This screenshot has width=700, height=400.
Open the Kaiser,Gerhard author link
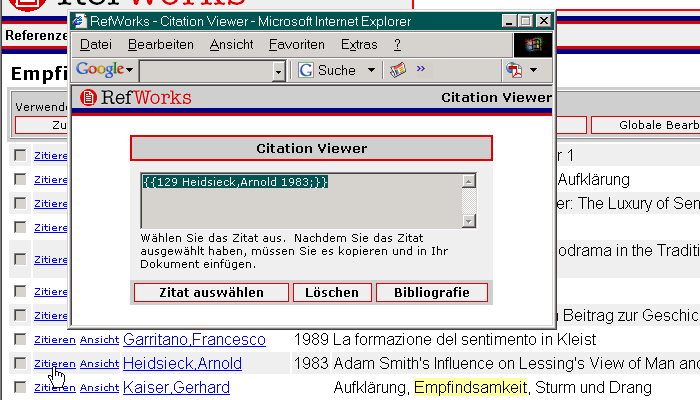(x=176, y=388)
